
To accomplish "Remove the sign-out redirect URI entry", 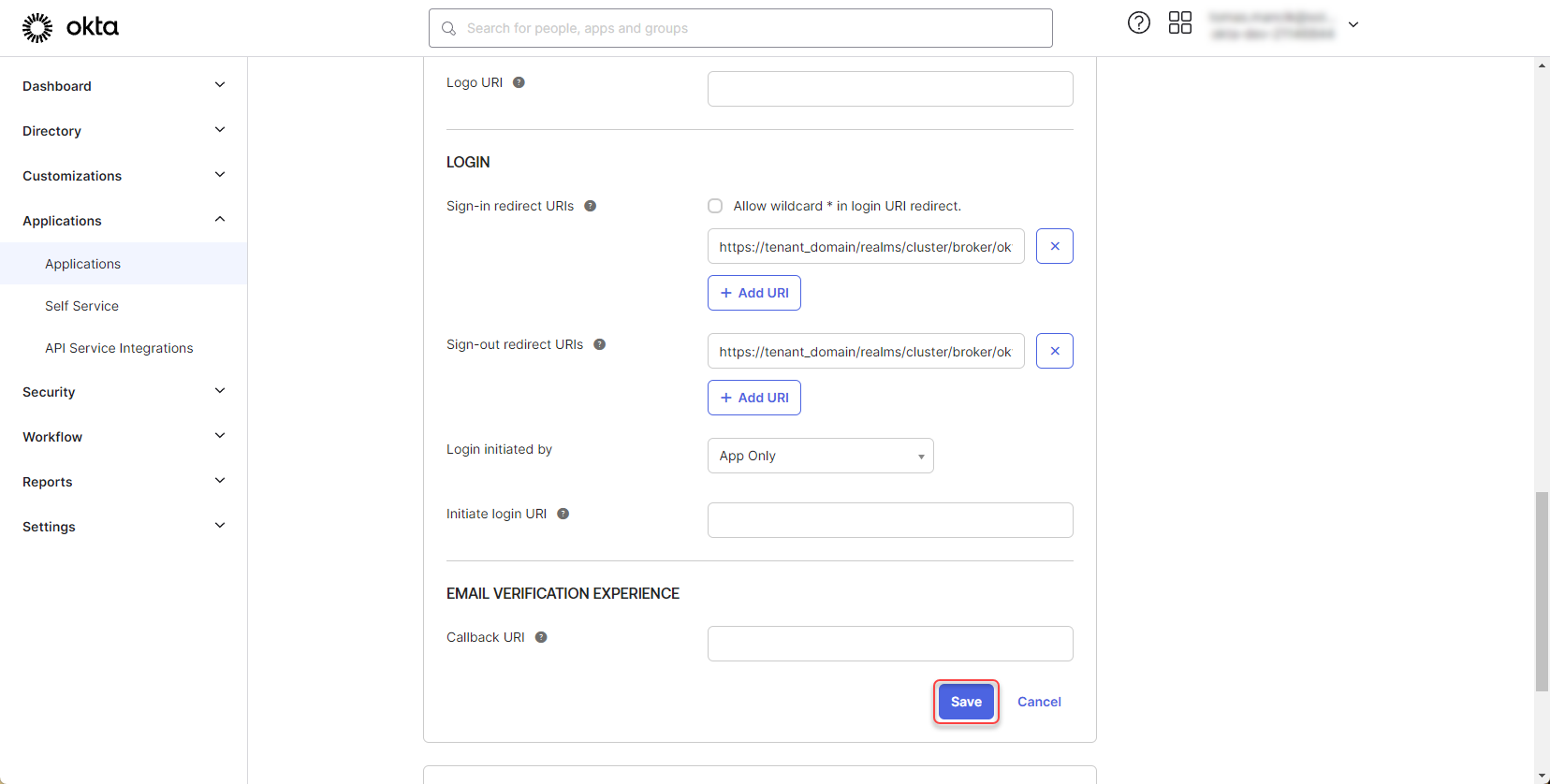I will 1054,351.
